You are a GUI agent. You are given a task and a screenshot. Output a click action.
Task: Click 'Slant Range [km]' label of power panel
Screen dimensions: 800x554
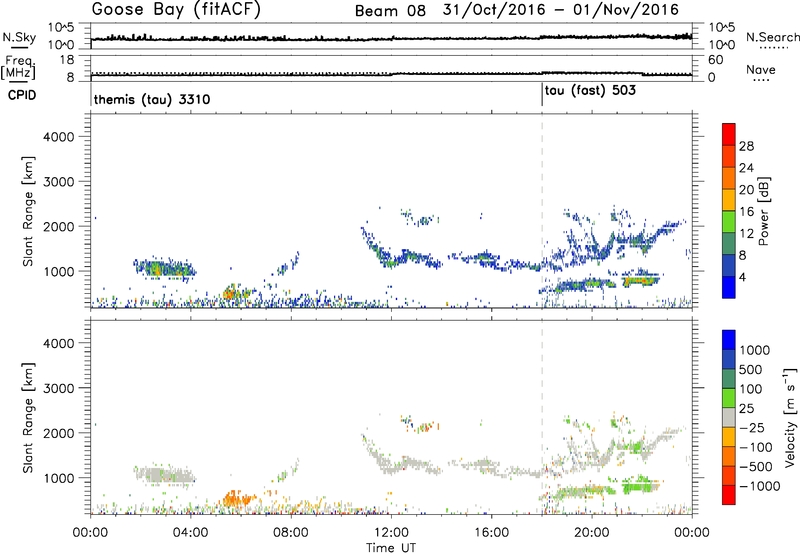tap(28, 211)
